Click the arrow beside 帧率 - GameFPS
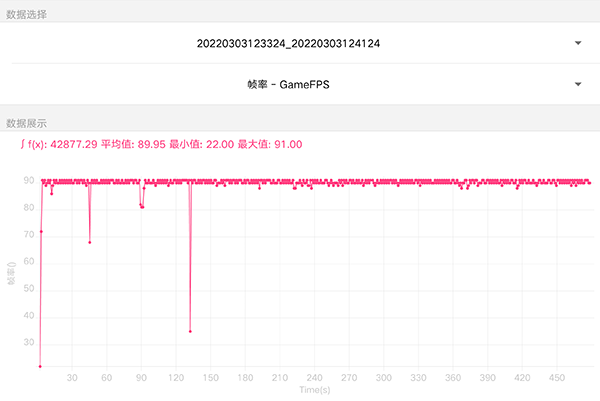The image size is (600, 401). point(578,85)
